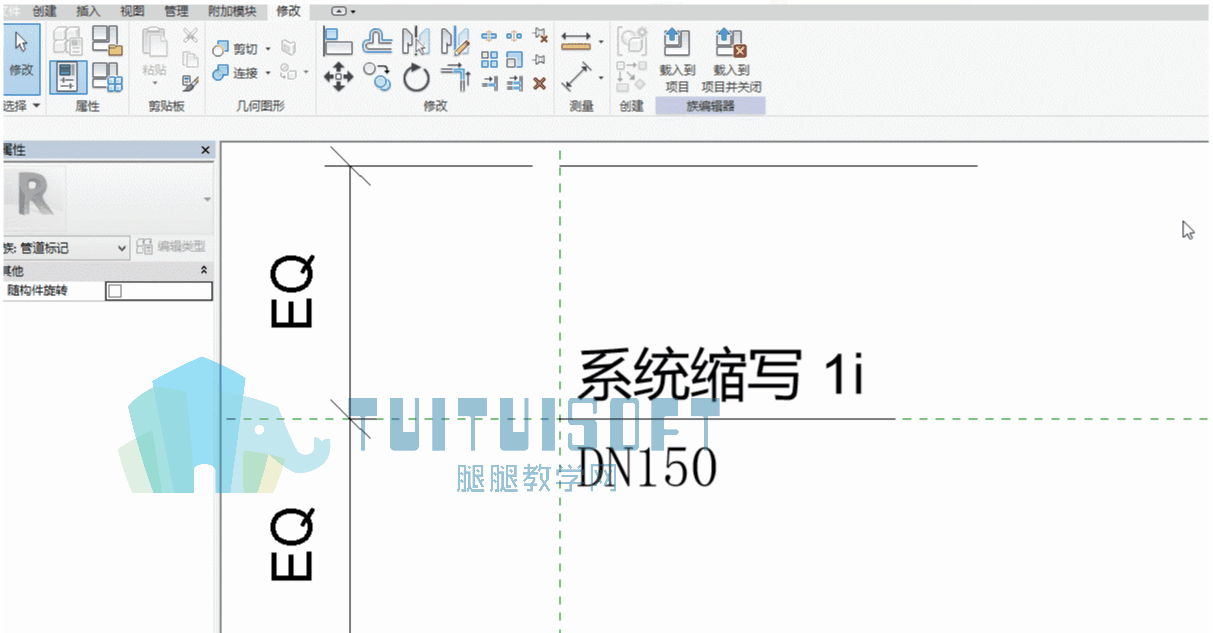The image size is (1213, 633).
Task: Select the Match Type Properties paintbrush icon
Action: pos(190,83)
